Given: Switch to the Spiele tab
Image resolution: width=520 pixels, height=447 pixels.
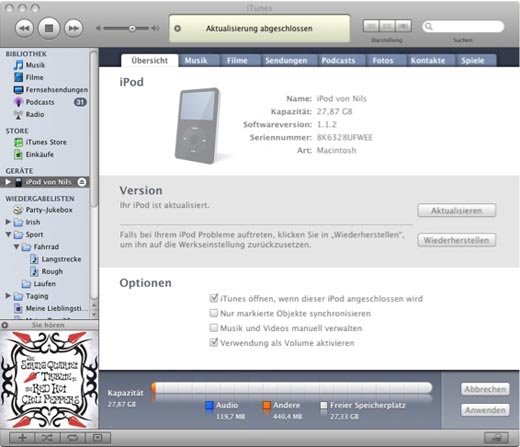Looking at the screenshot, I should [x=473, y=61].
